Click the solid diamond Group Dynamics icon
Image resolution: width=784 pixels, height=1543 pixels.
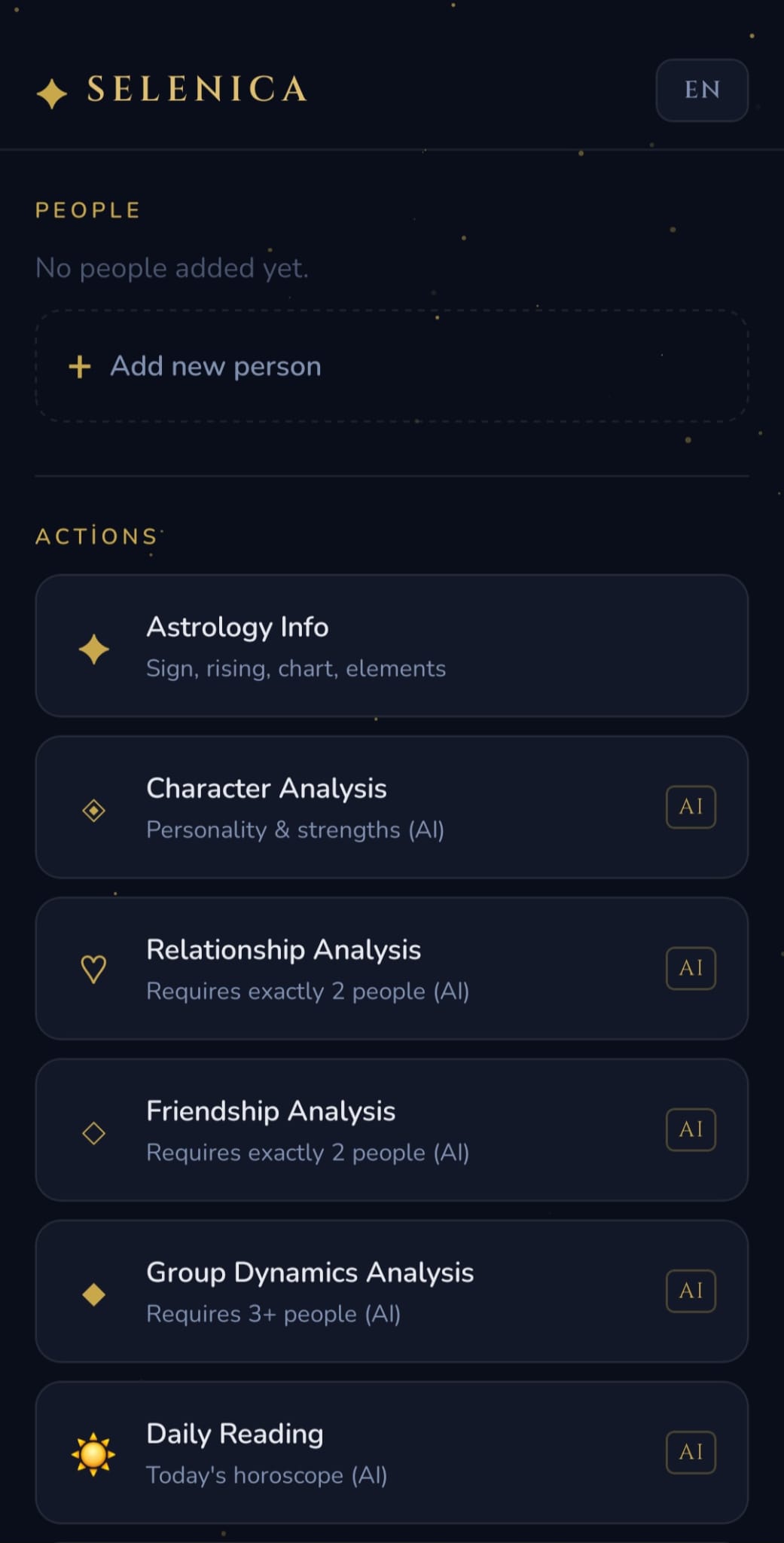[x=93, y=1294]
